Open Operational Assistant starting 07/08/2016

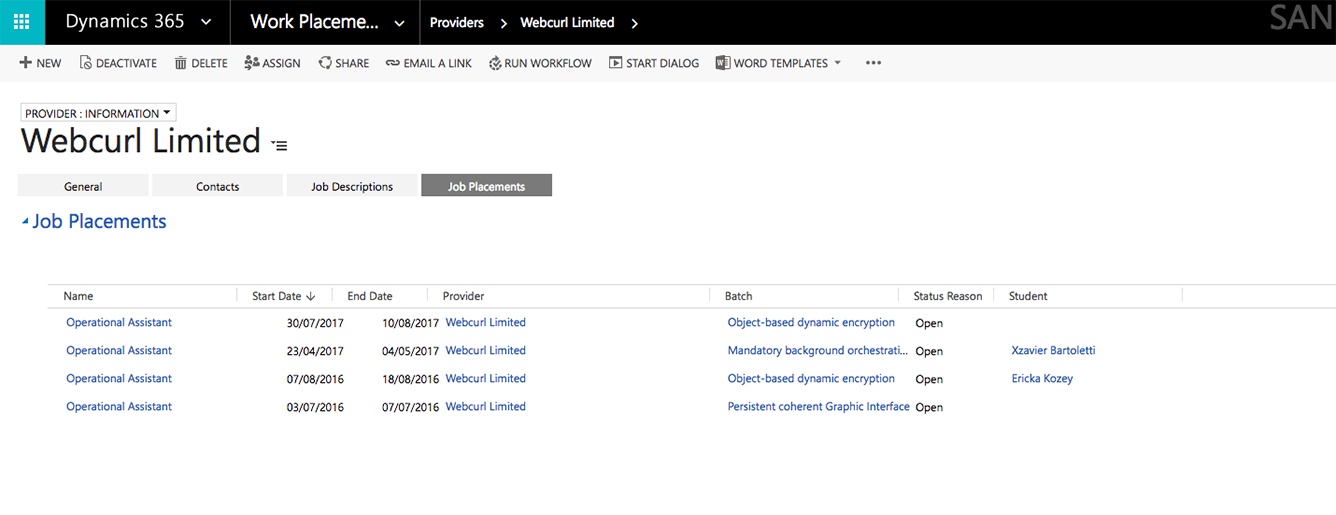coord(119,378)
